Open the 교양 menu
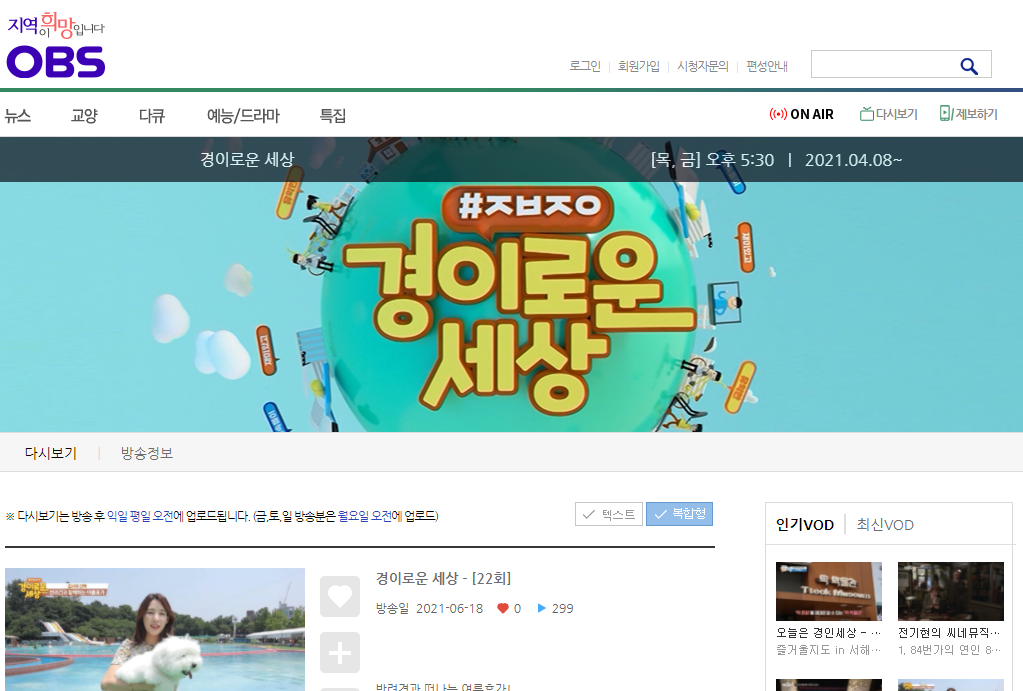 point(84,115)
